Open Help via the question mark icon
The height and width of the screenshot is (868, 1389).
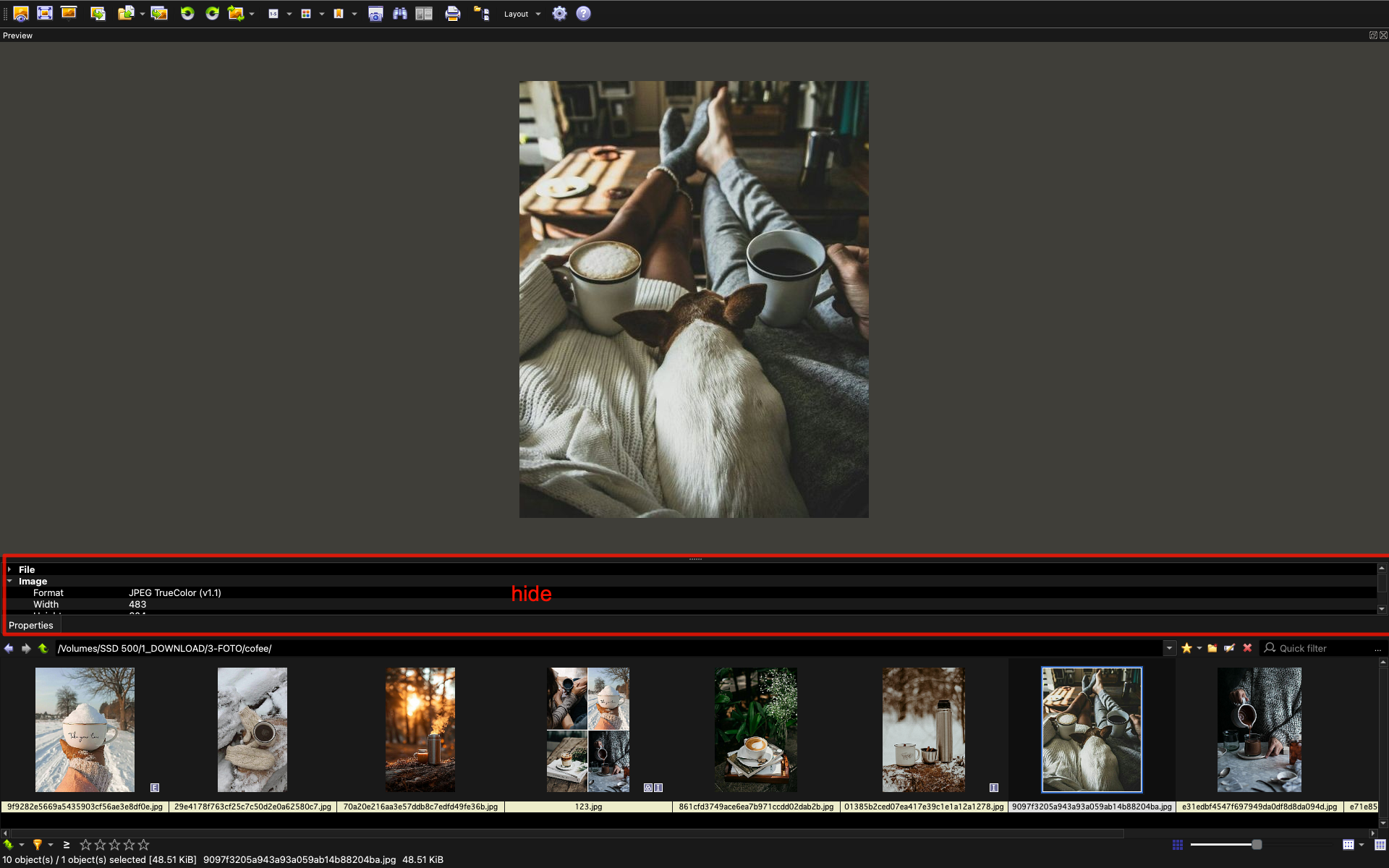click(x=584, y=14)
